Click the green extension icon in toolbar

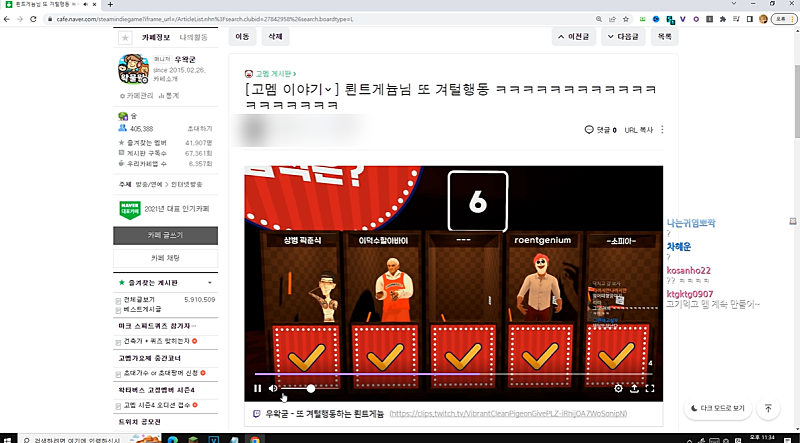click(x=643, y=19)
